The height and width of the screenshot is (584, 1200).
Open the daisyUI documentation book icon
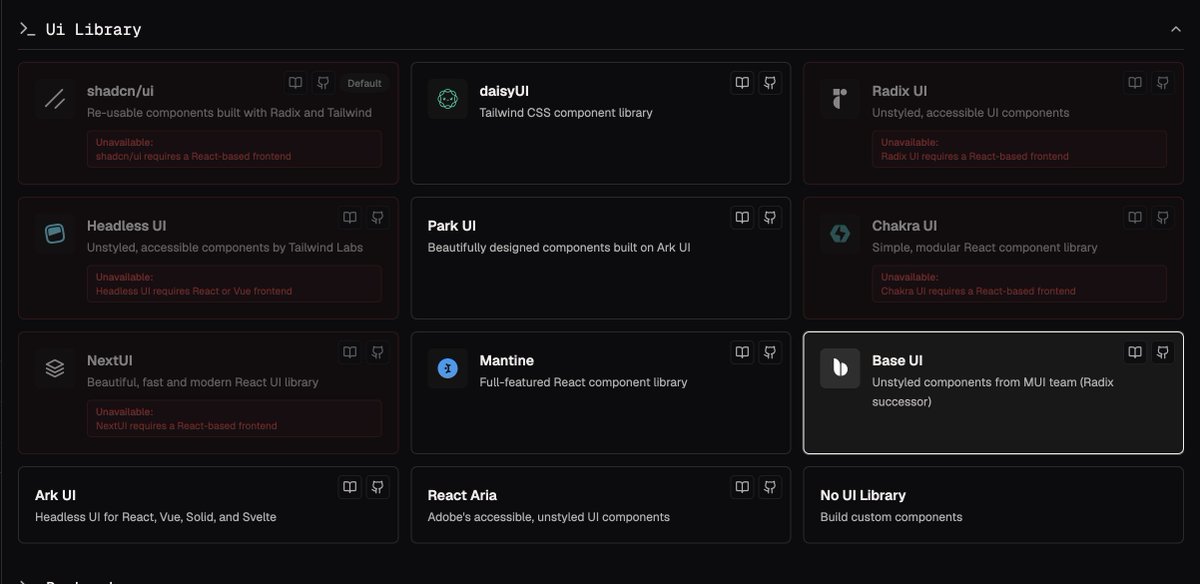click(x=742, y=83)
